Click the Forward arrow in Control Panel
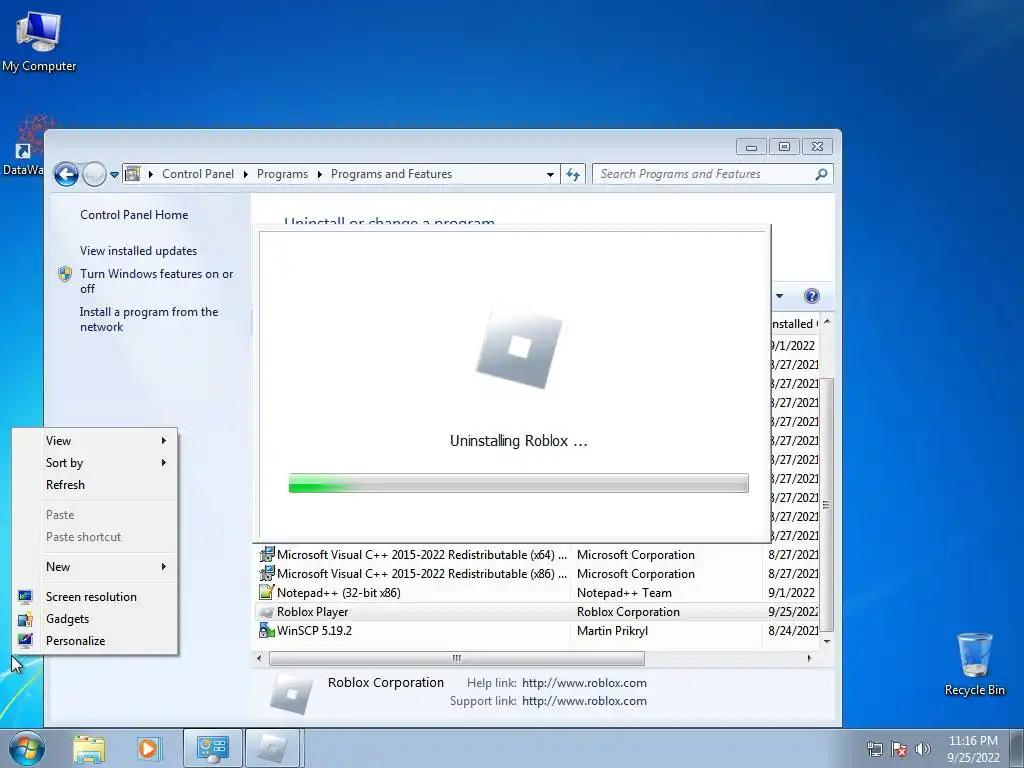The height and width of the screenshot is (768, 1024). click(x=94, y=174)
